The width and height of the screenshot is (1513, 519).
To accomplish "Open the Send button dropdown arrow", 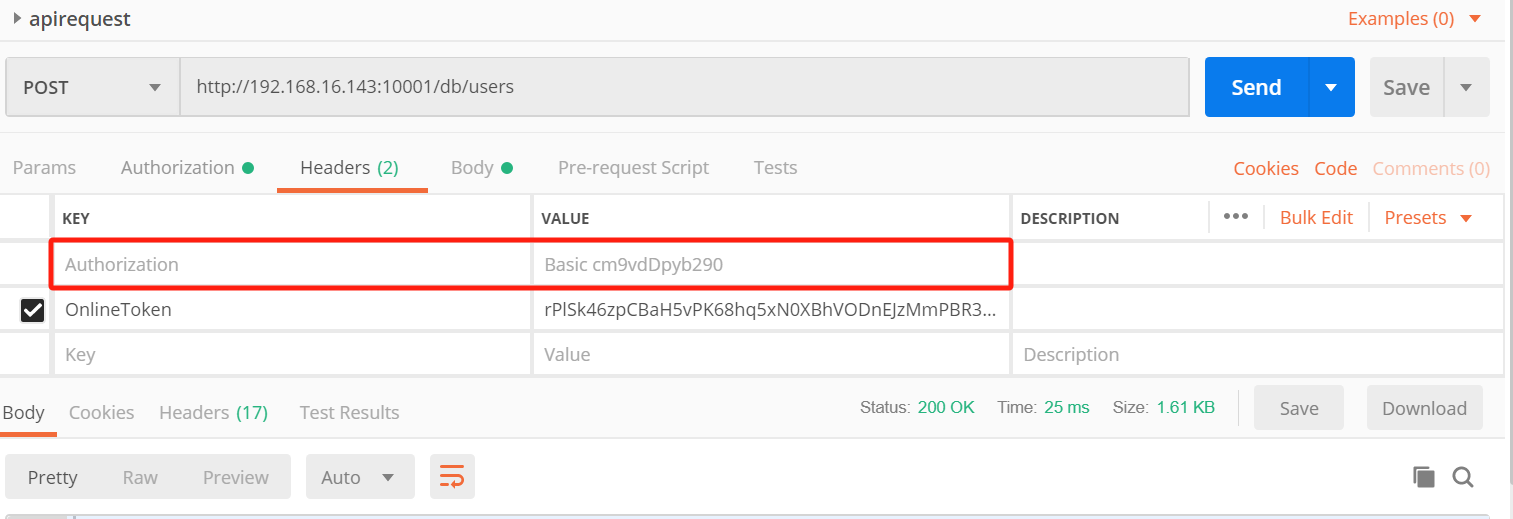I will tap(1331, 87).
